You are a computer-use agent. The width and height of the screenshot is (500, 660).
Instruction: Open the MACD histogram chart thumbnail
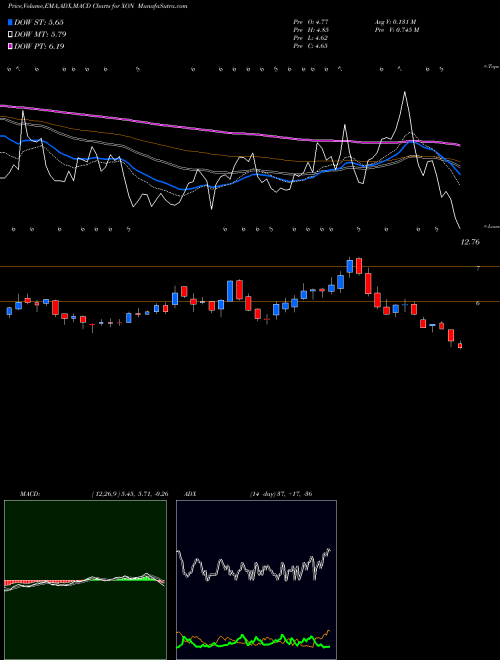[85, 580]
